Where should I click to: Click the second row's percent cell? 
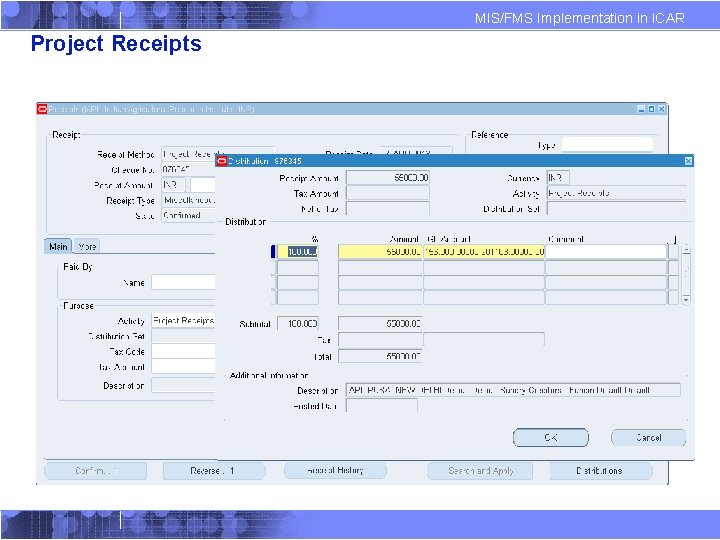[x=298, y=267]
